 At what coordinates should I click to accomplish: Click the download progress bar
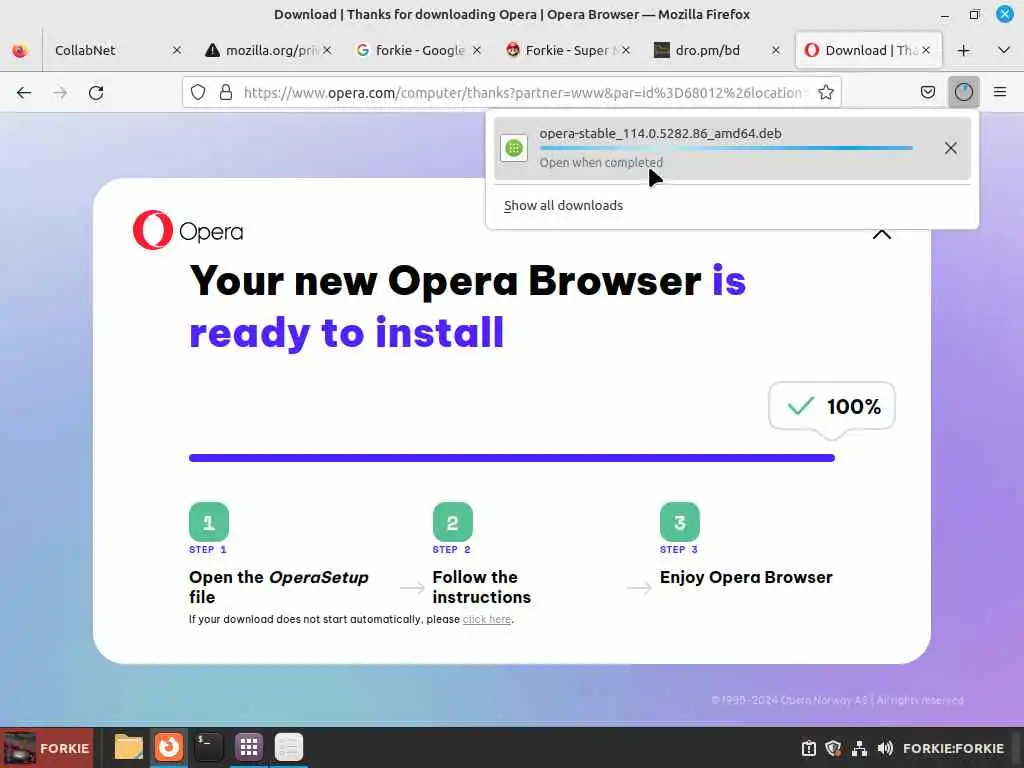click(726, 148)
